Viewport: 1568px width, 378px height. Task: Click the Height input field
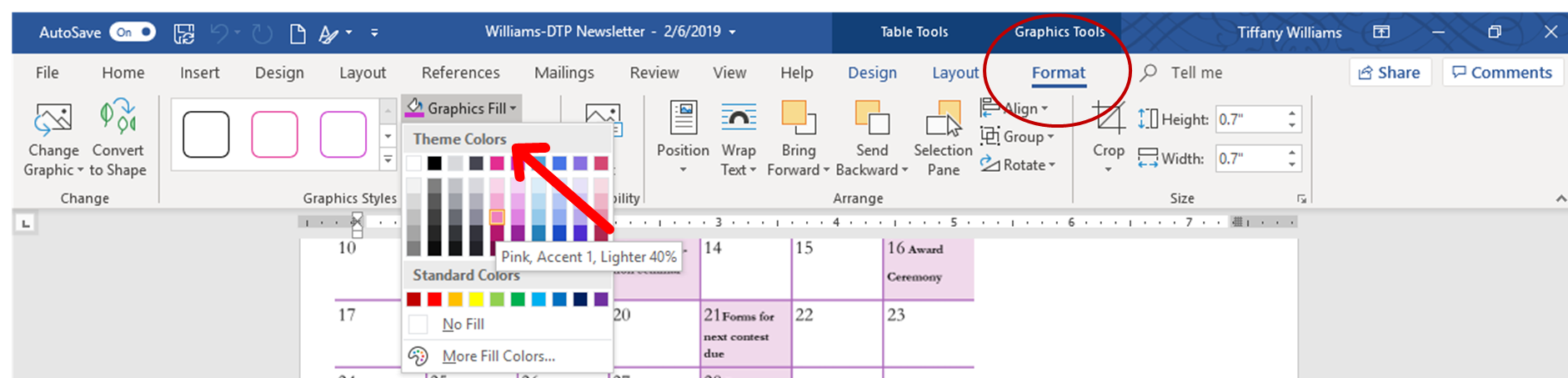pyautogui.click(x=1249, y=119)
